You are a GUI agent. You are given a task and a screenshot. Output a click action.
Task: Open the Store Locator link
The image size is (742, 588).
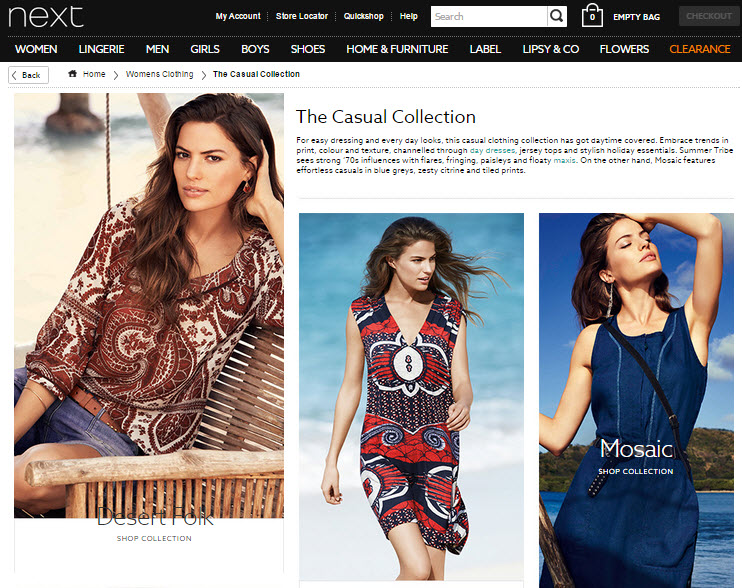click(x=301, y=16)
